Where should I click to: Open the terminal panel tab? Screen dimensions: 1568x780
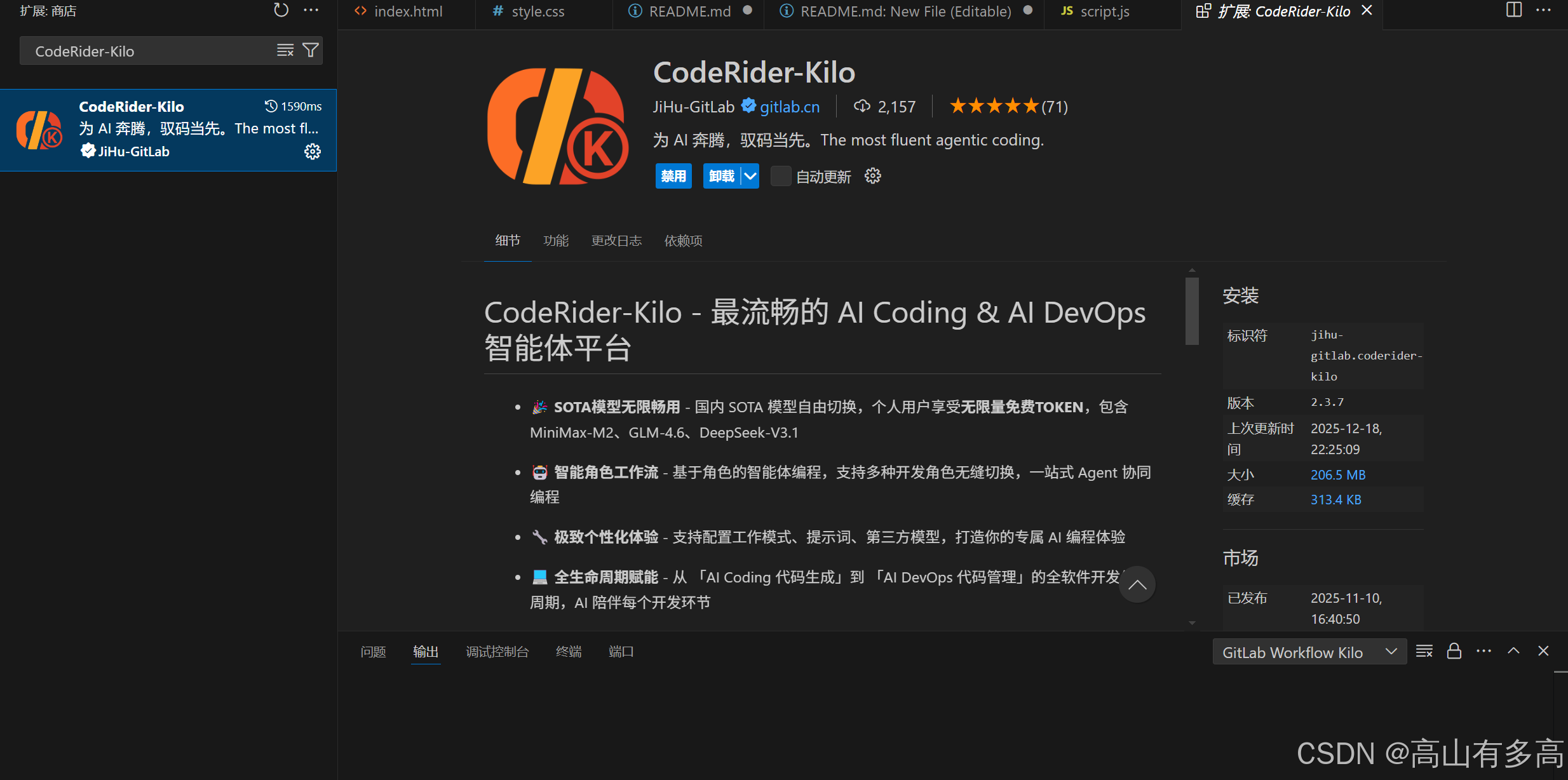(569, 652)
